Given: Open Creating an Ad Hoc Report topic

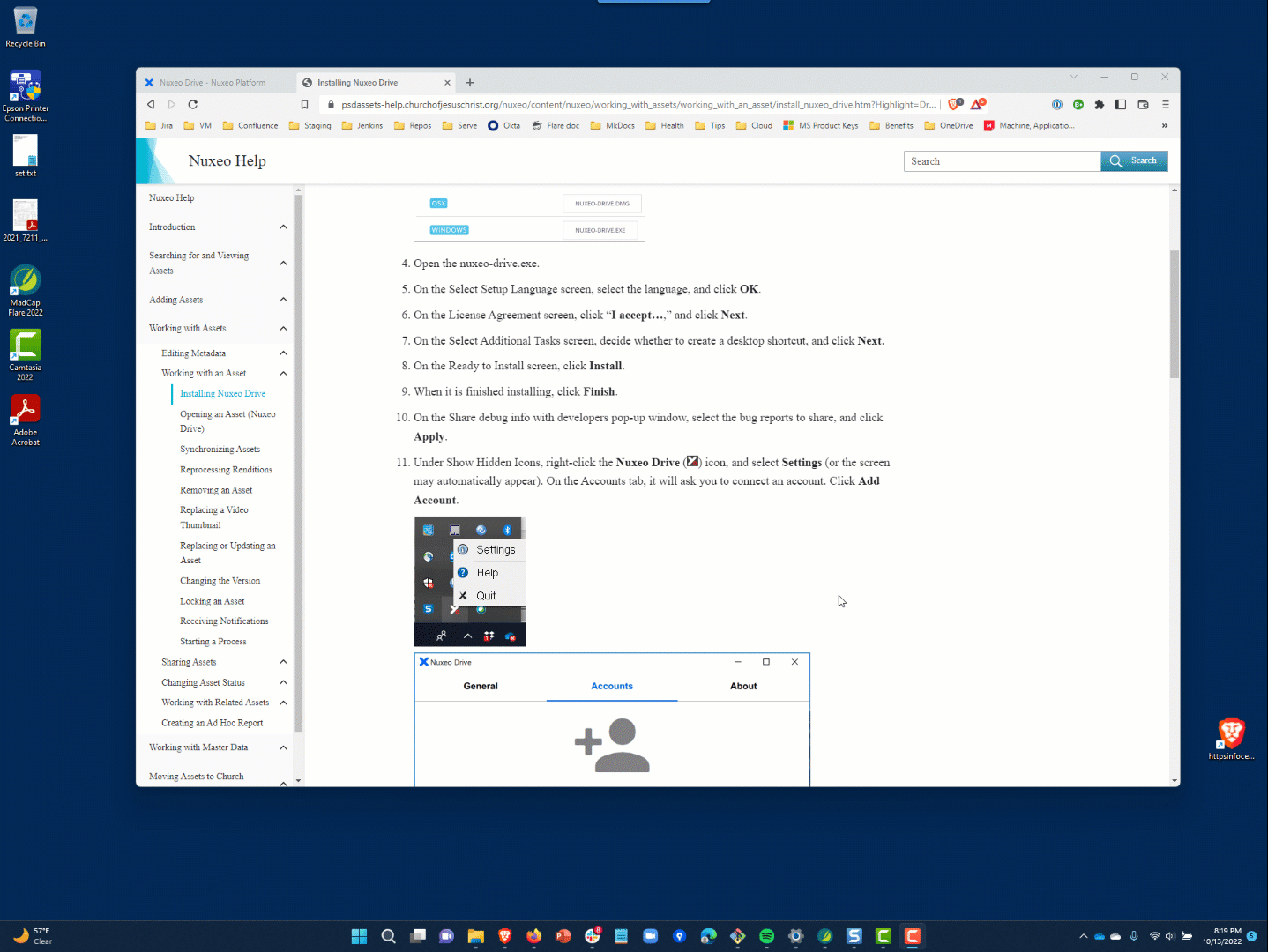Looking at the screenshot, I should [212, 723].
